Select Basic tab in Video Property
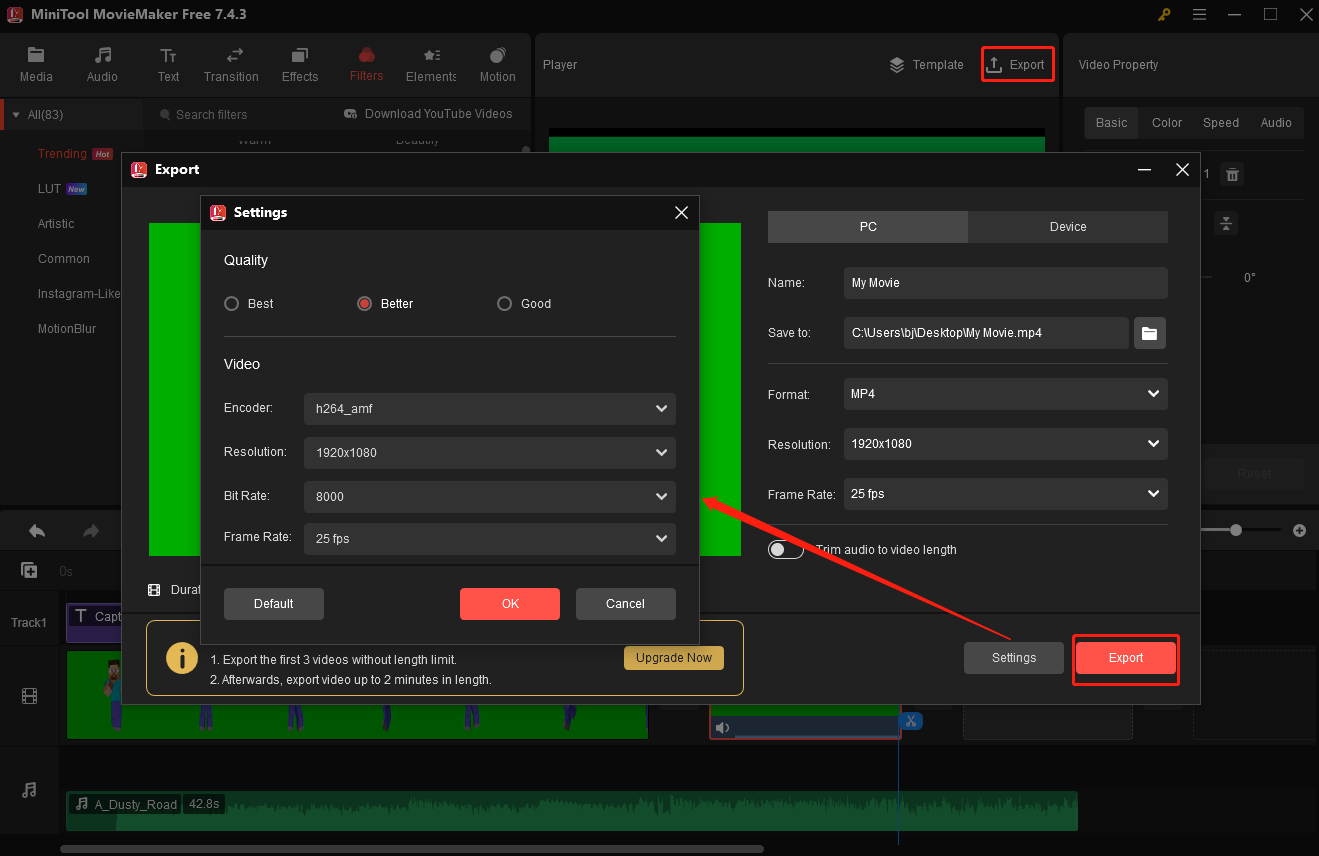 1111,123
